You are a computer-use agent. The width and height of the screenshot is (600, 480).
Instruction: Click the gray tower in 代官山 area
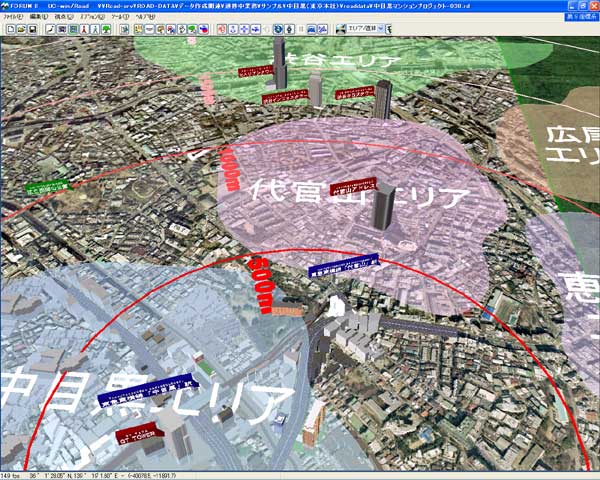[383, 207]
